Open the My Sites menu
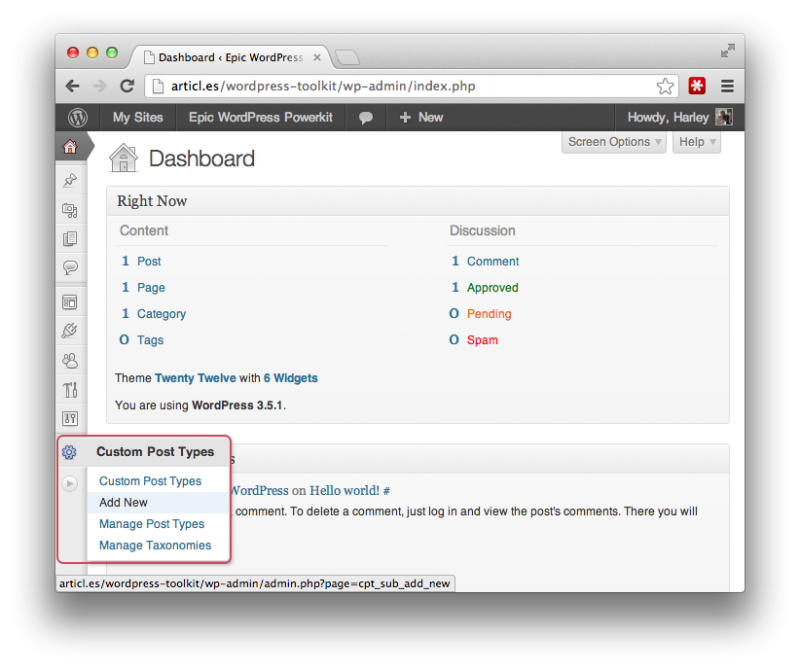The height and width of the screenshot is (669, 800). [x=138, y=117]
